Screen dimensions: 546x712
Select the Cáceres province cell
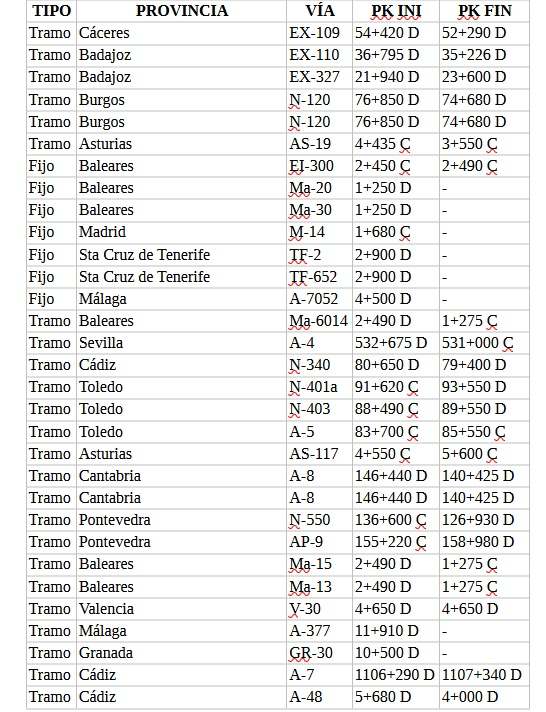click(182, 33)
